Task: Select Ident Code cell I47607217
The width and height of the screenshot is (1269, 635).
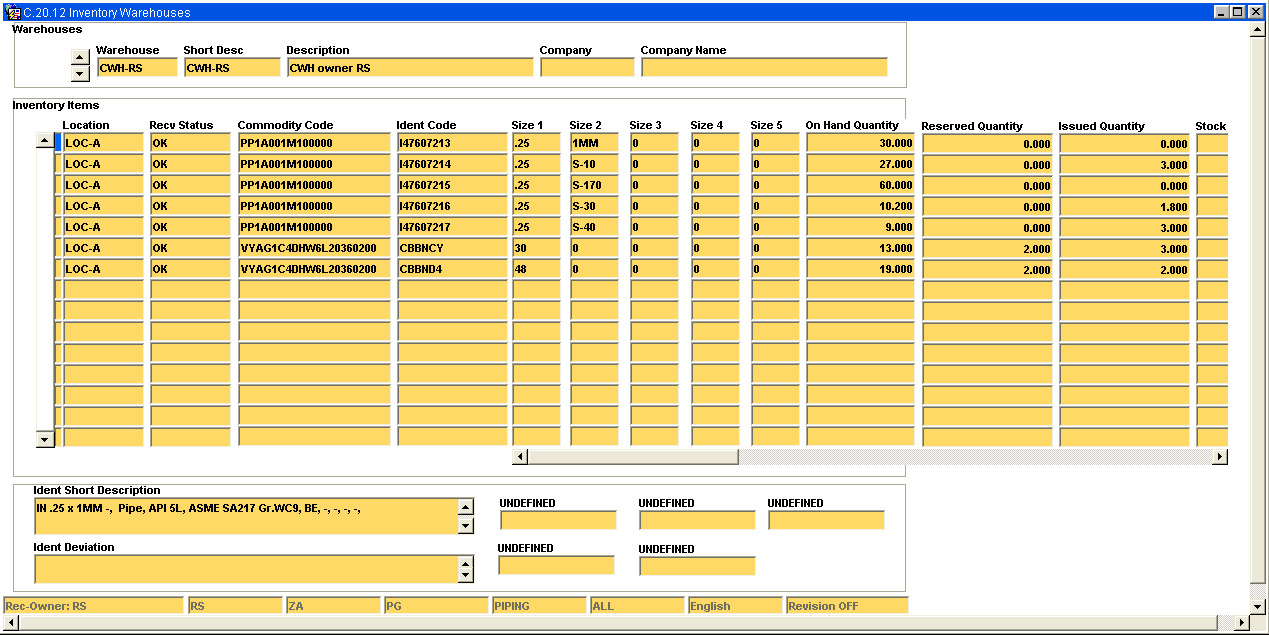Action: pos(452,227)
